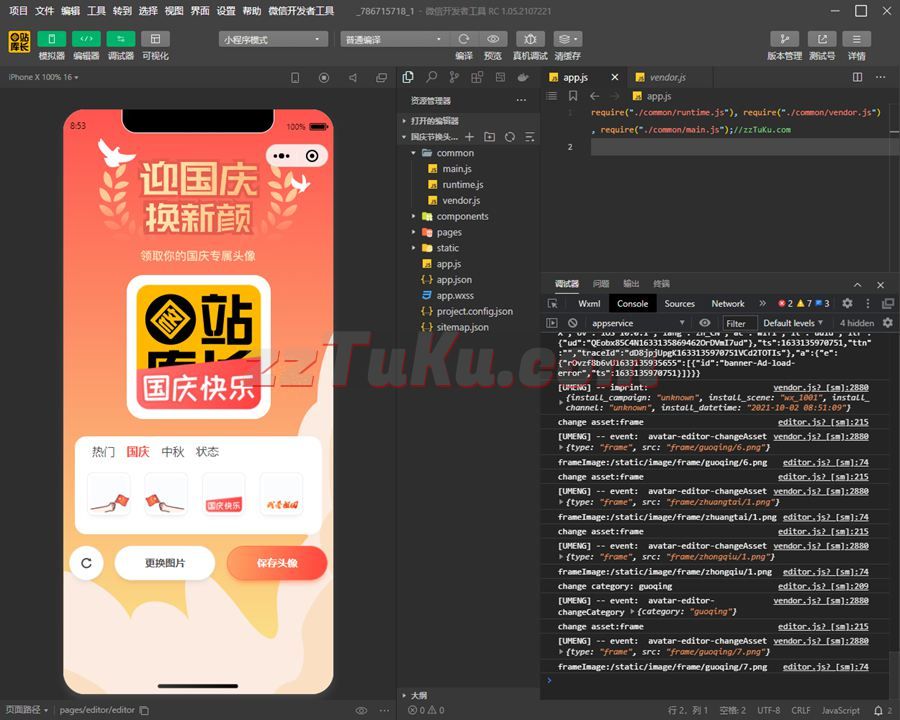The width and height of the screenshot is (900, 720).
Task: Collapse the project root folder
Action: click(404, 137)
